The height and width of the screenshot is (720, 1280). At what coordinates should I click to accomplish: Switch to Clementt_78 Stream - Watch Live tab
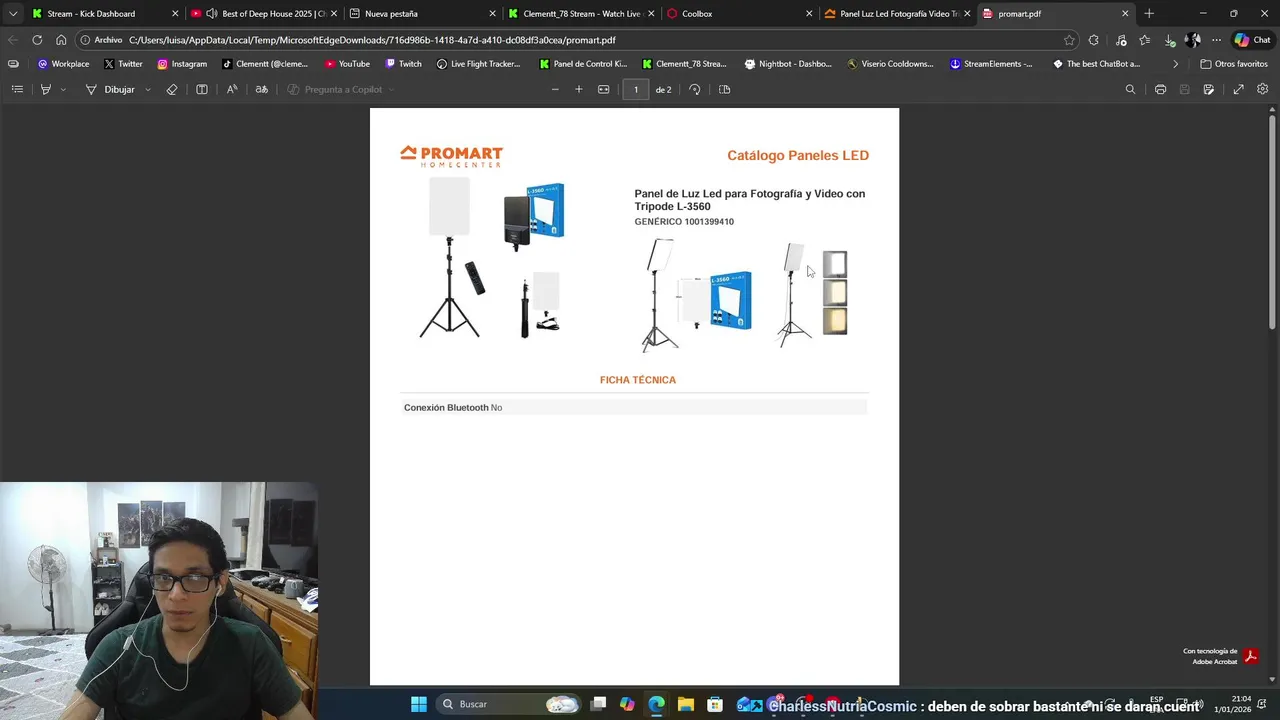pos(580,14)
